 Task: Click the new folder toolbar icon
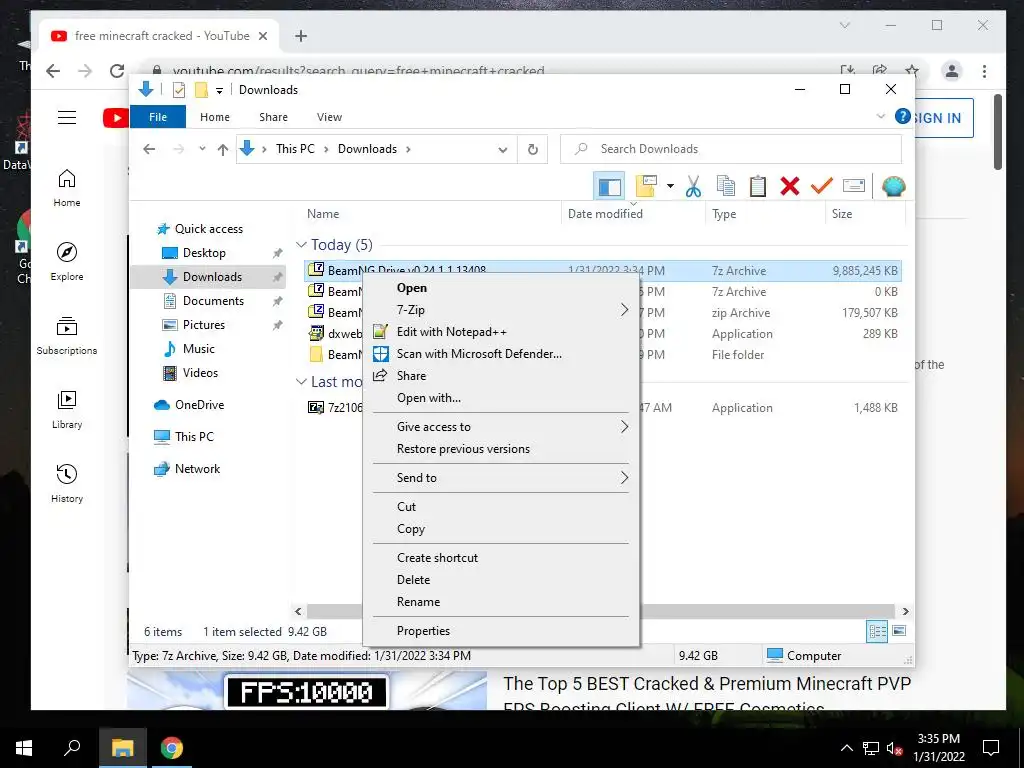[646, 186]
